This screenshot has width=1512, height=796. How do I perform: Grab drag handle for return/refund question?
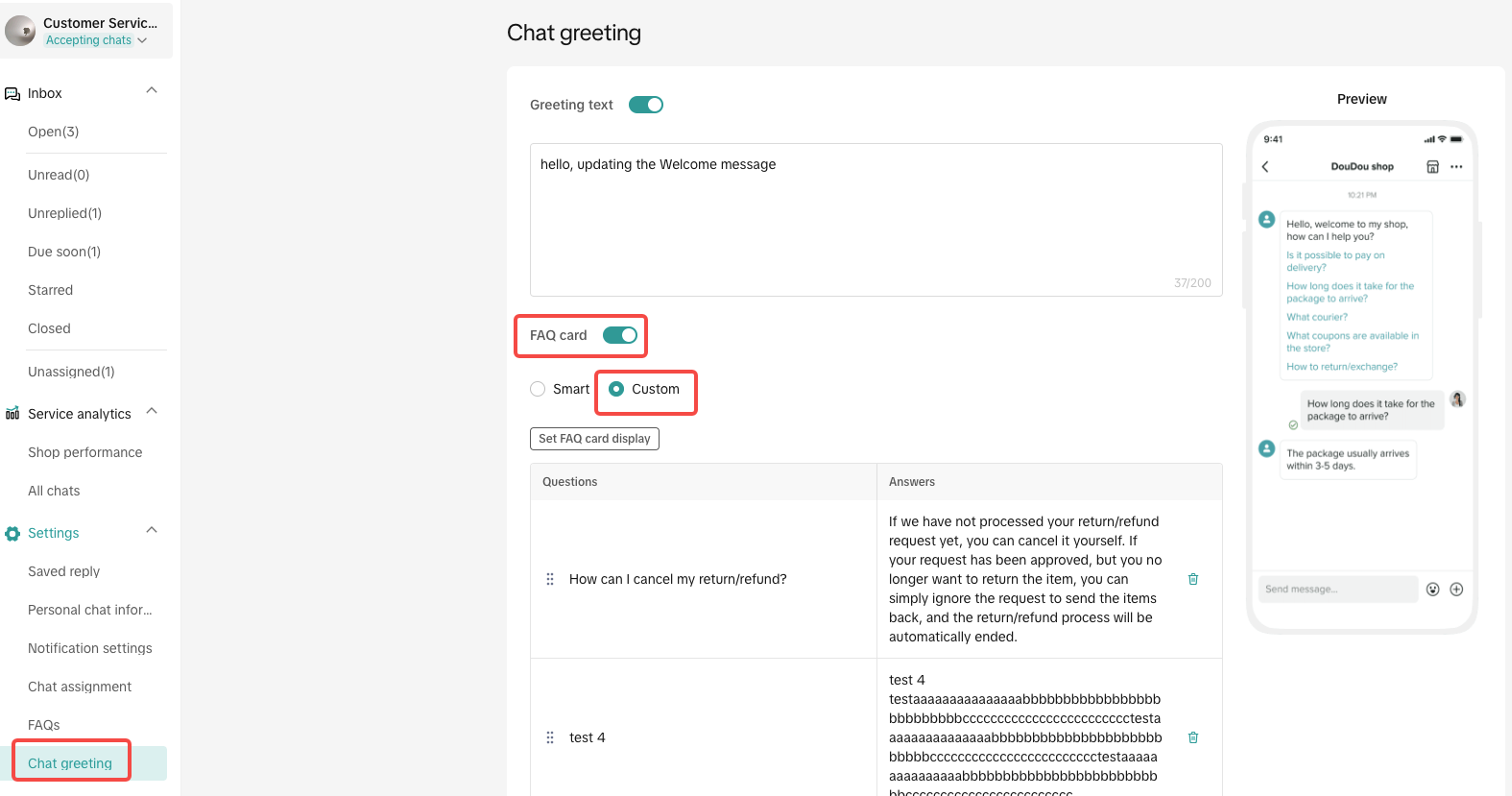pyautogui.click(x=550, y=579)
